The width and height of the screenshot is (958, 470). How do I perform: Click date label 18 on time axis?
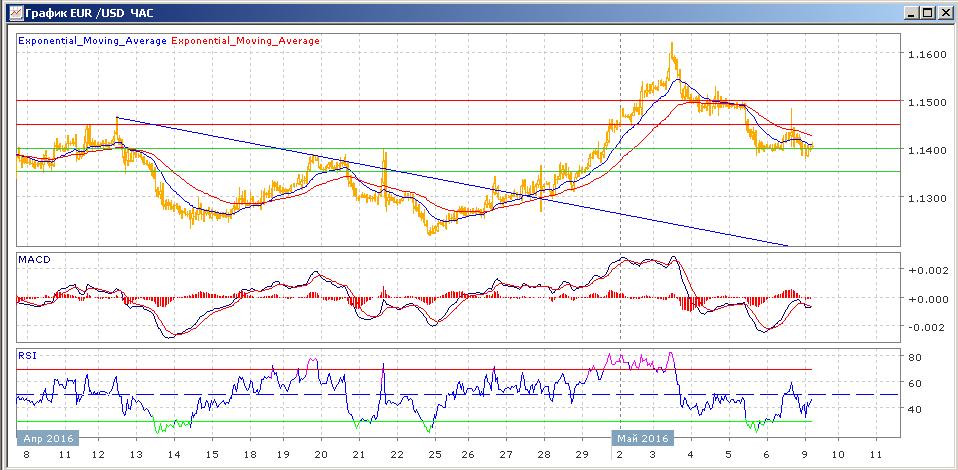248,455
